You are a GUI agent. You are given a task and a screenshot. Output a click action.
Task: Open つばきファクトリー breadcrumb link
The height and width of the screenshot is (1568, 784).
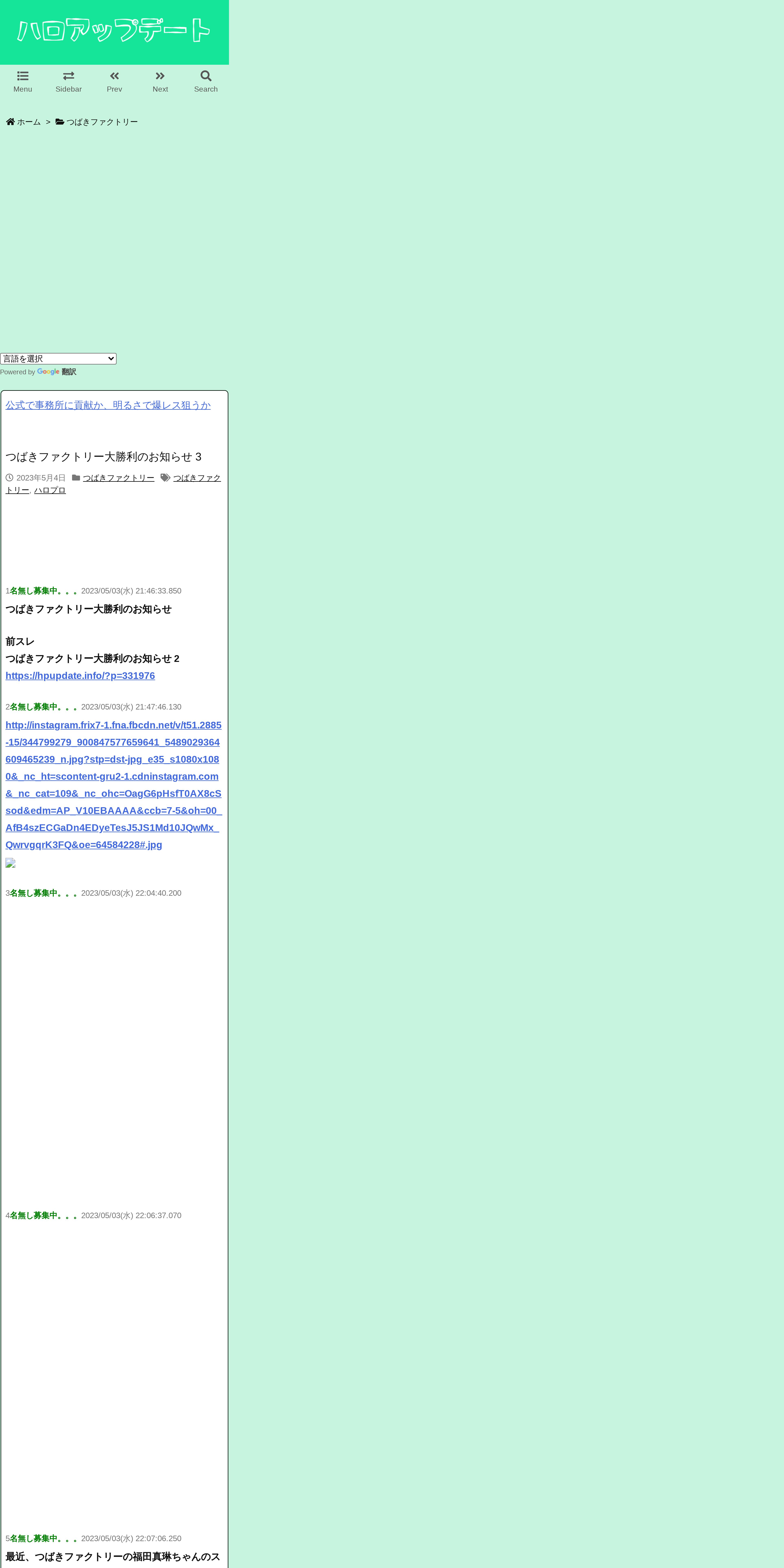(x=102, y=122)
